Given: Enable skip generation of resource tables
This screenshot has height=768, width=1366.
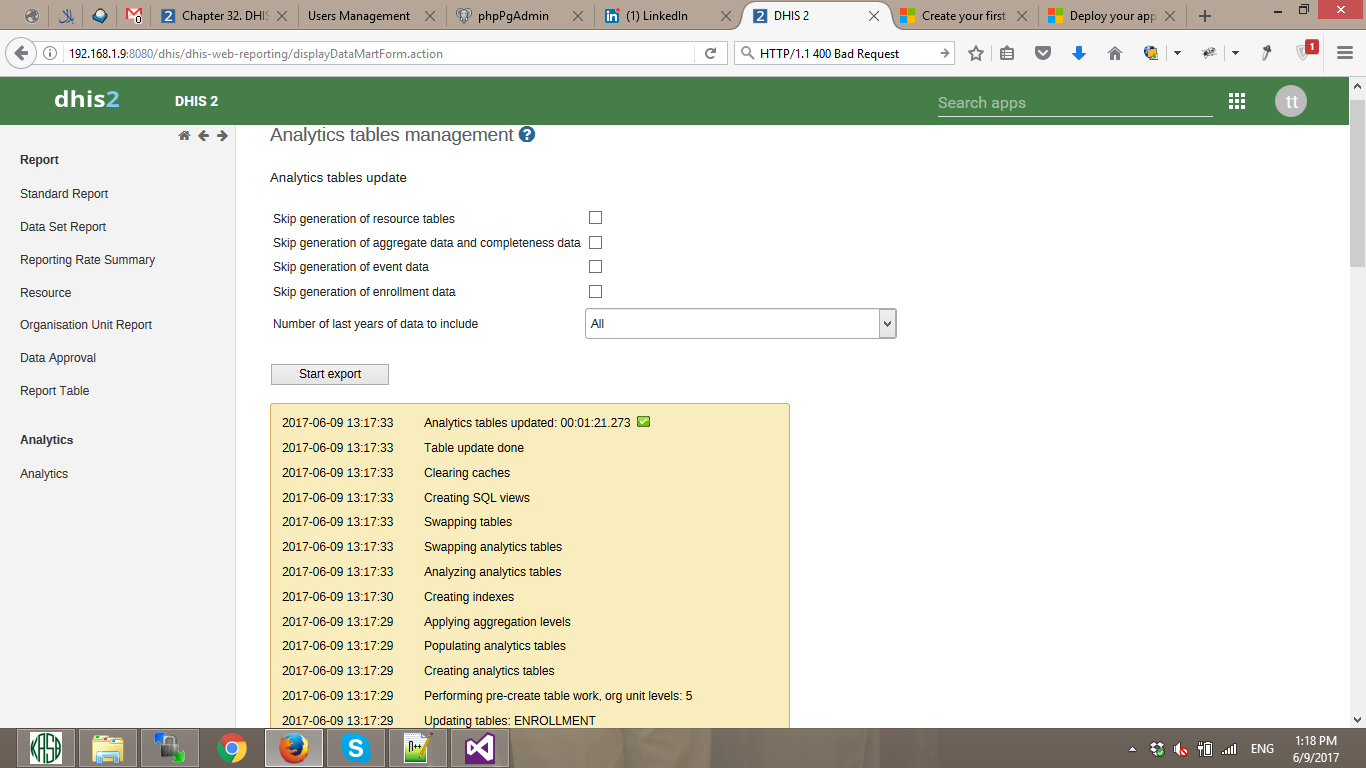Looking at the screenshot, I should 595,218.
